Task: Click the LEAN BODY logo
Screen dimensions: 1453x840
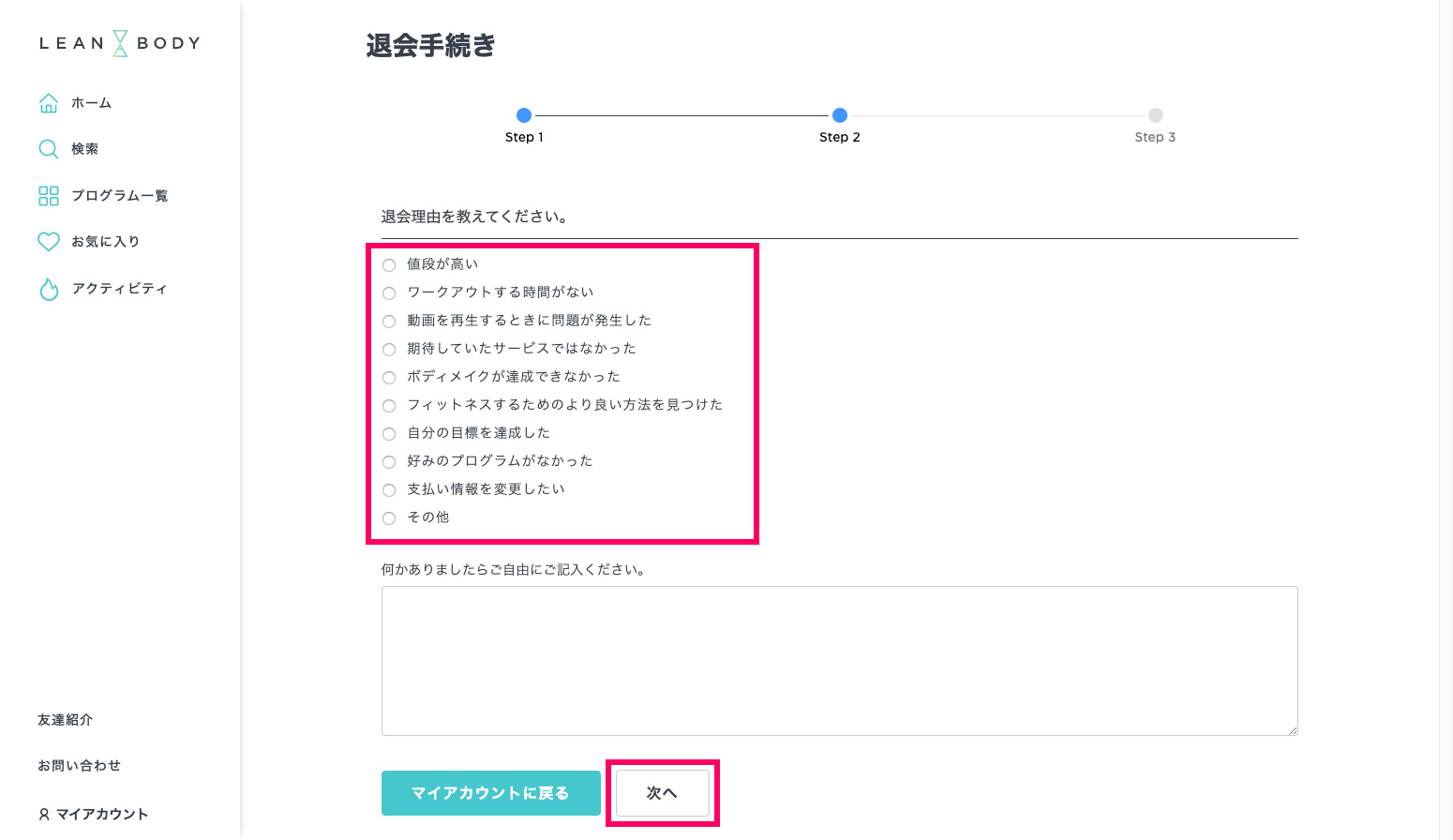Action: click(x=120, y=43)
